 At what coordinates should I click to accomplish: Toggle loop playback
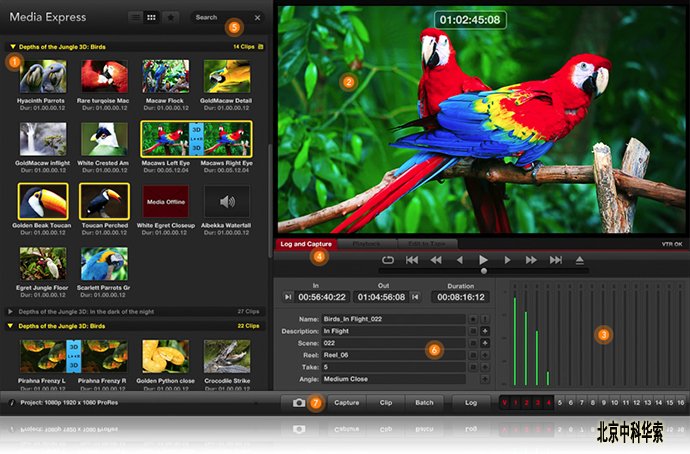tap(388, 260)
